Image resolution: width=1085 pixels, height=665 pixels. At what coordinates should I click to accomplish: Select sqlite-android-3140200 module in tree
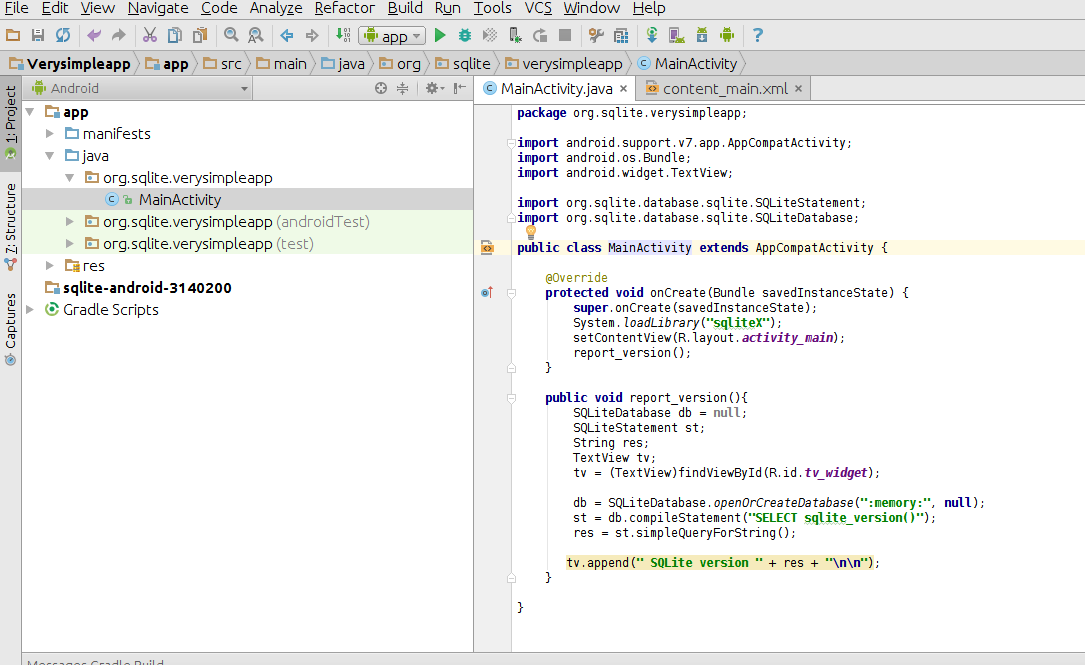pos(147,288)
